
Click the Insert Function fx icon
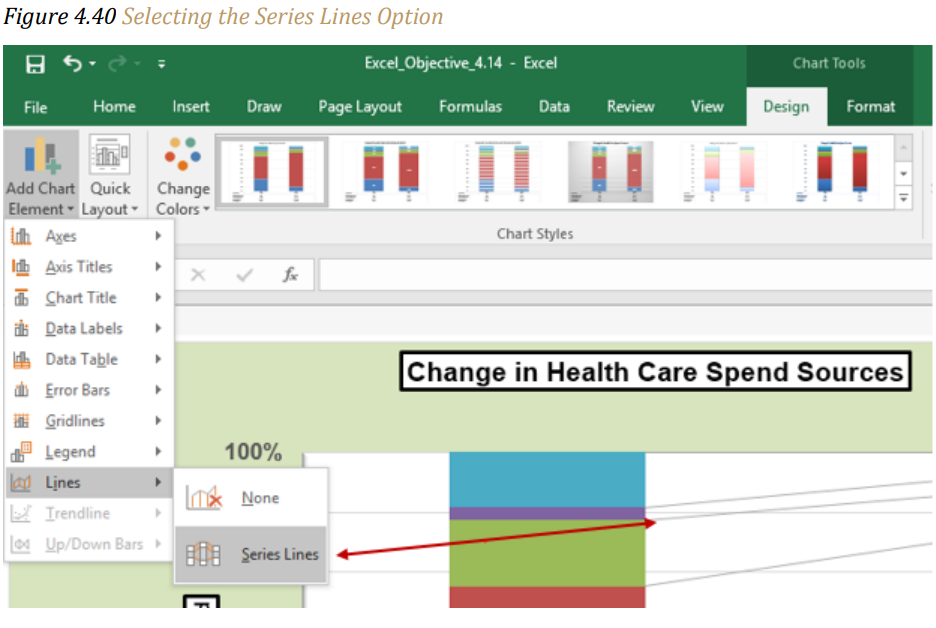pos(290,275)
